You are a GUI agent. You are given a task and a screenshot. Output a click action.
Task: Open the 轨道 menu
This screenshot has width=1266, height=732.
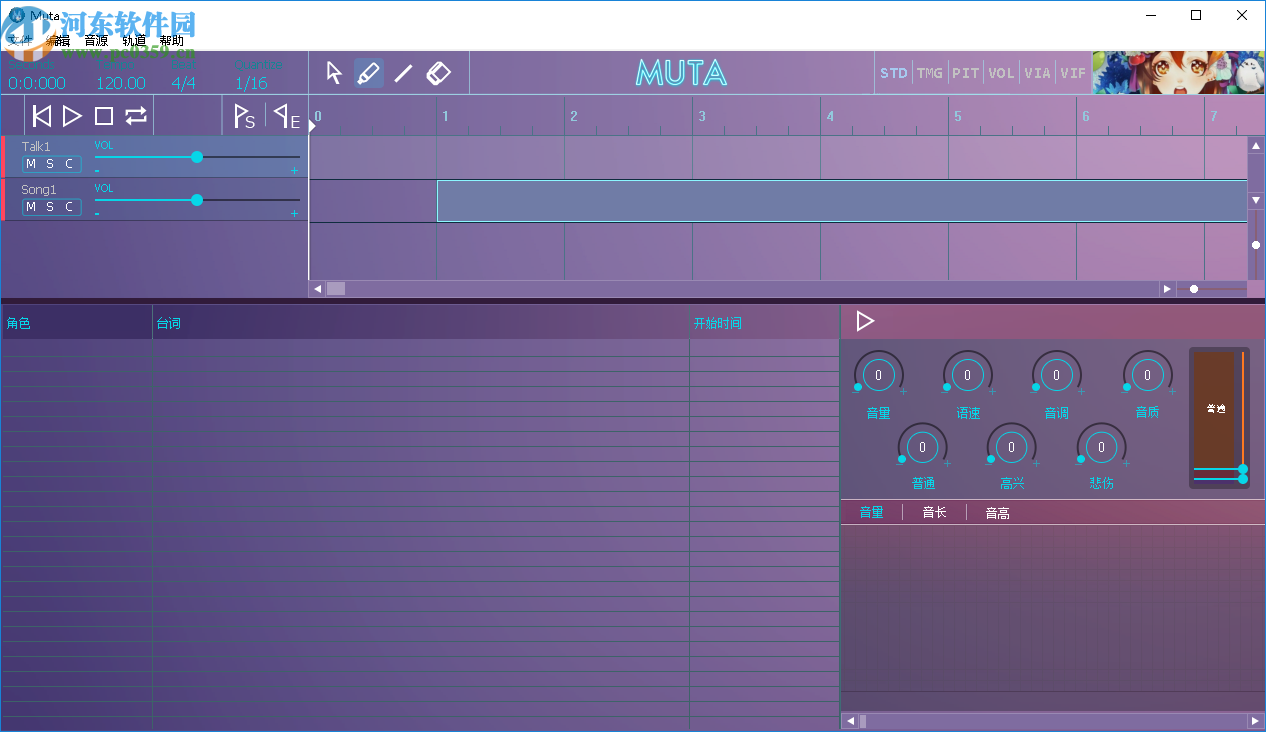pos(132,40)
